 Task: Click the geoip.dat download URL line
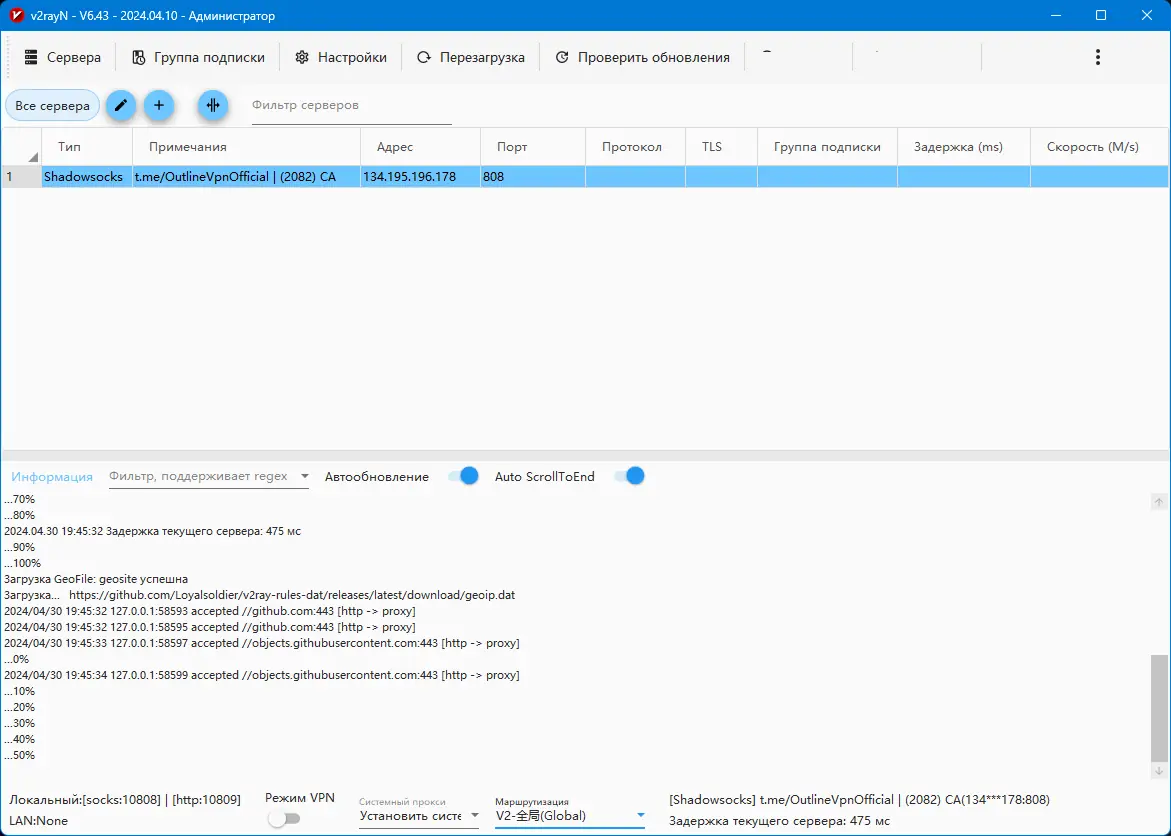click(259, 595)
